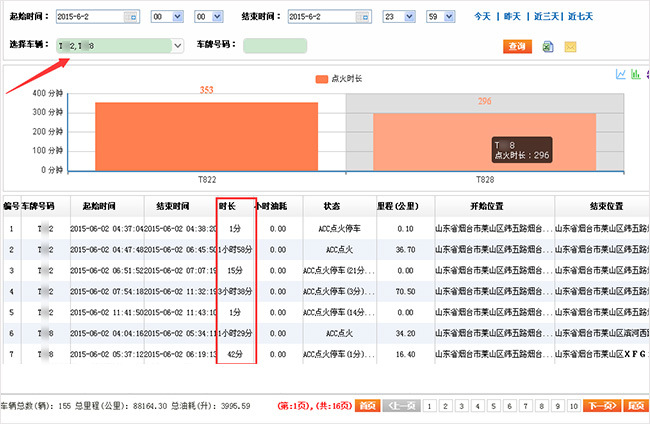Screen dimensions: 650x424
Task: Click duration cell 3小时38分 in row 4
Action: click(235, 291)
